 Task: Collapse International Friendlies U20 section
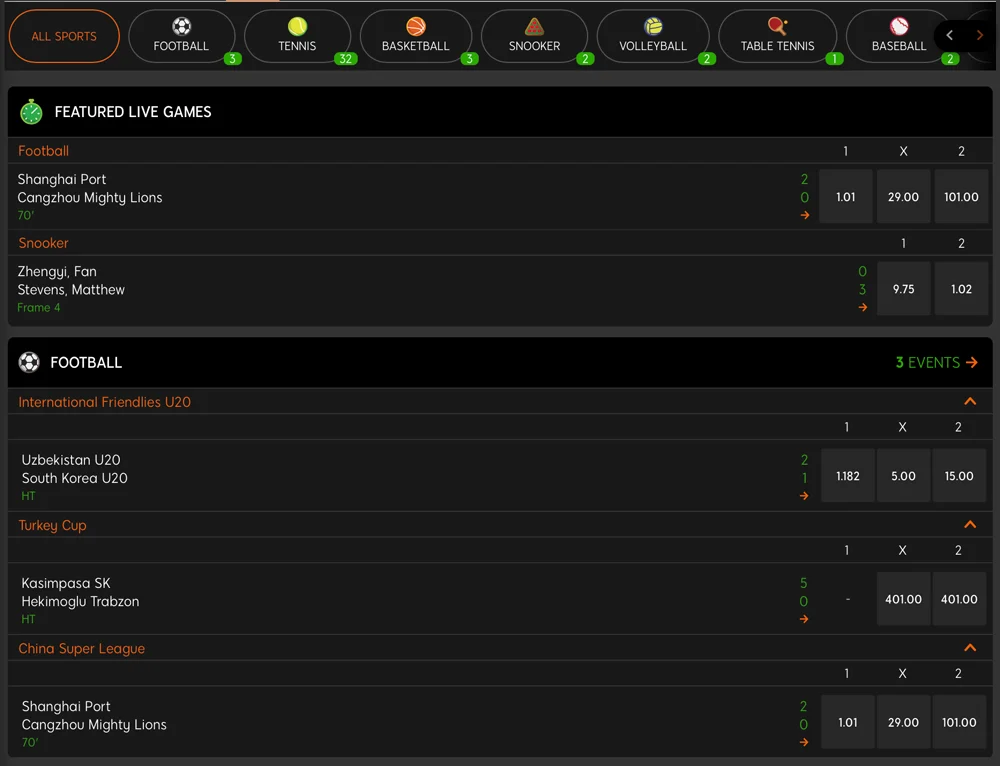click(x=969, y=402)
